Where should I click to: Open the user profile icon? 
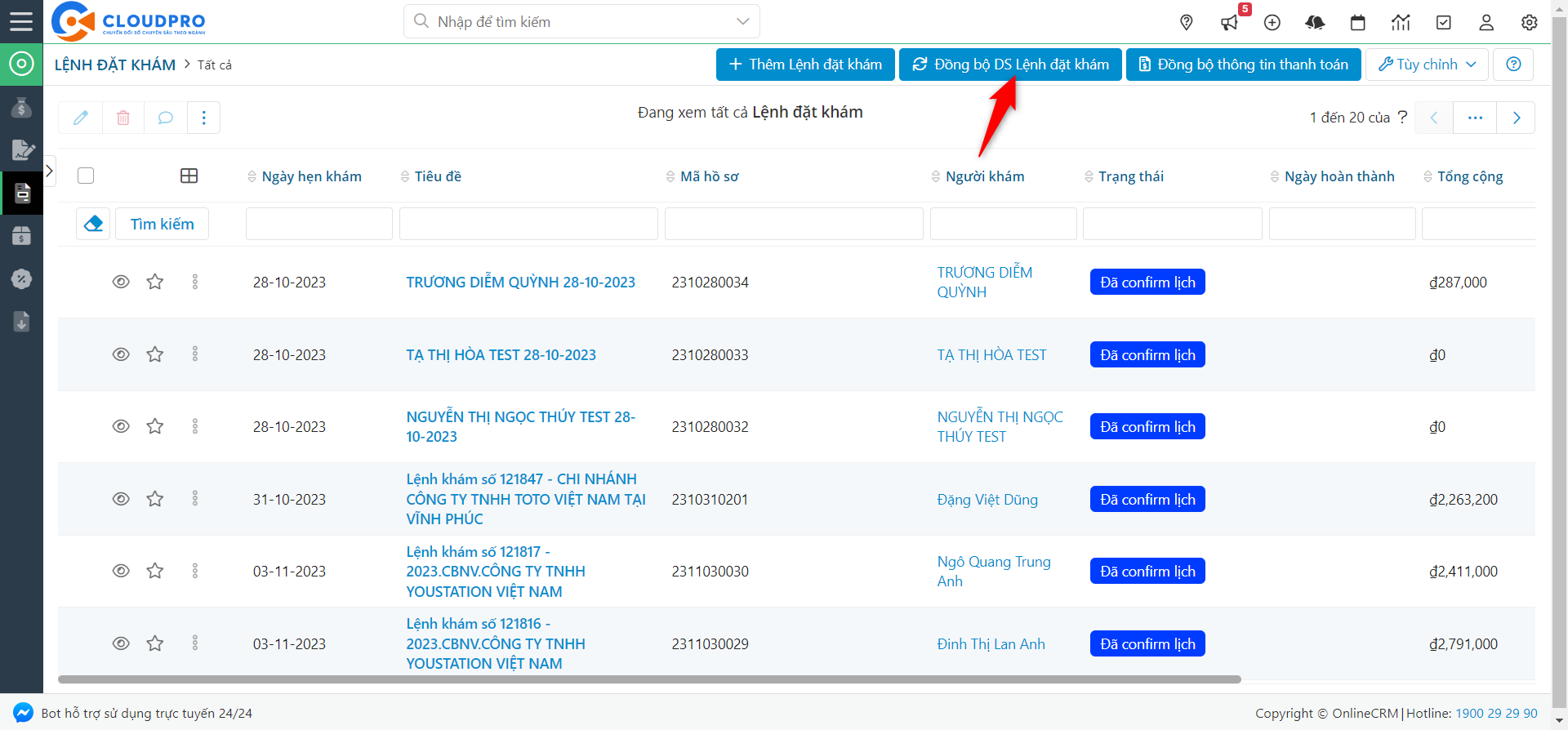click(1486, 23)
